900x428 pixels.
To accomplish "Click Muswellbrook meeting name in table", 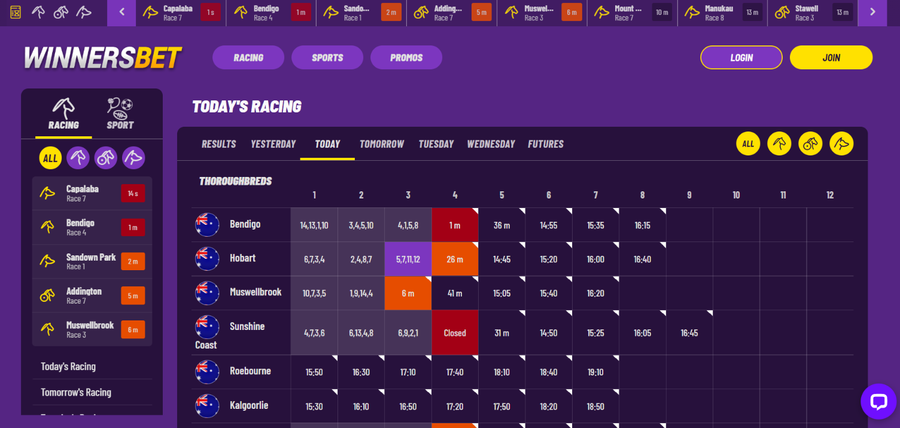I will (x=255, y=292).
